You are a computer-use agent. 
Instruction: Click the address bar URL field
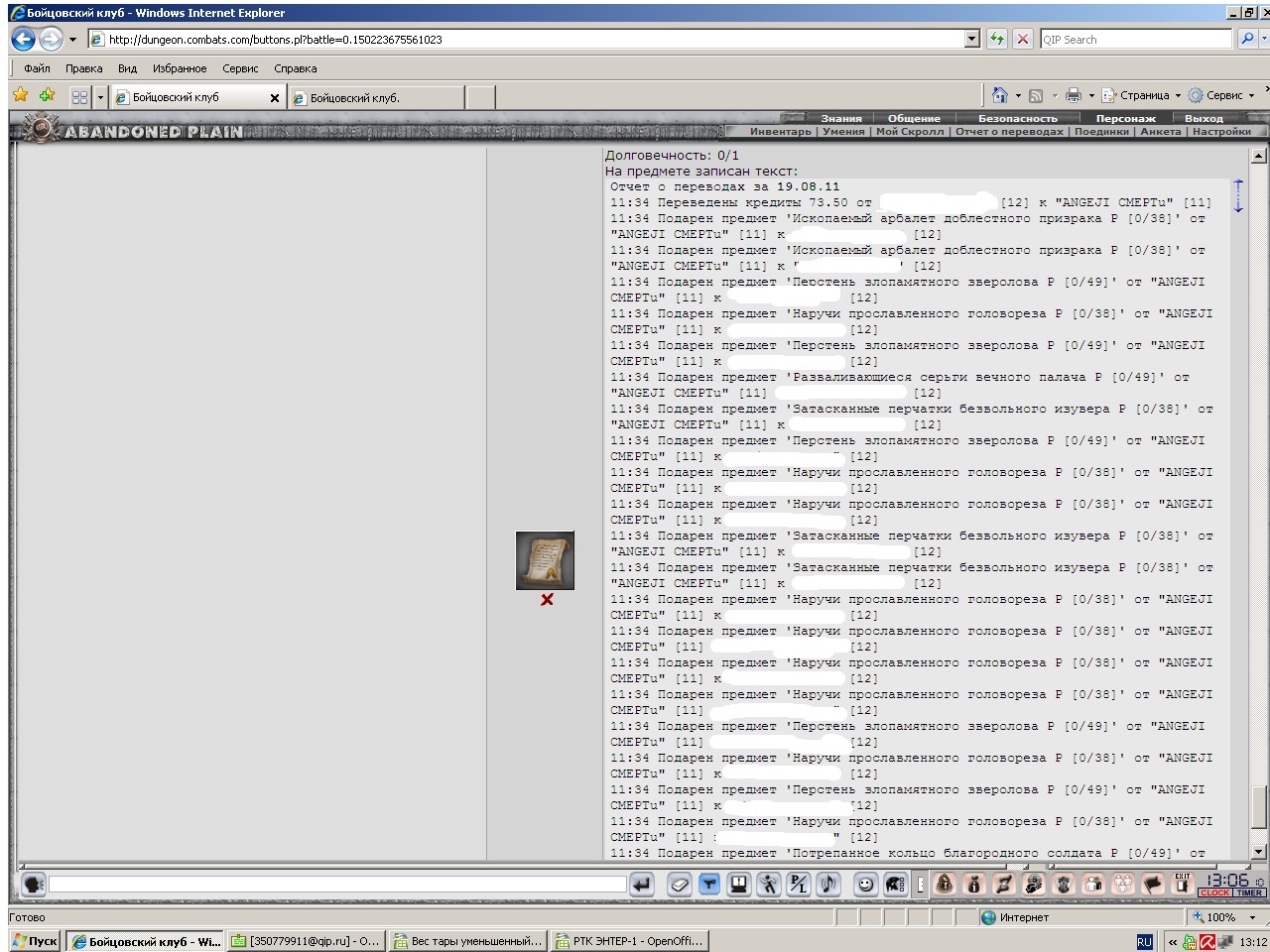(526, 40)
